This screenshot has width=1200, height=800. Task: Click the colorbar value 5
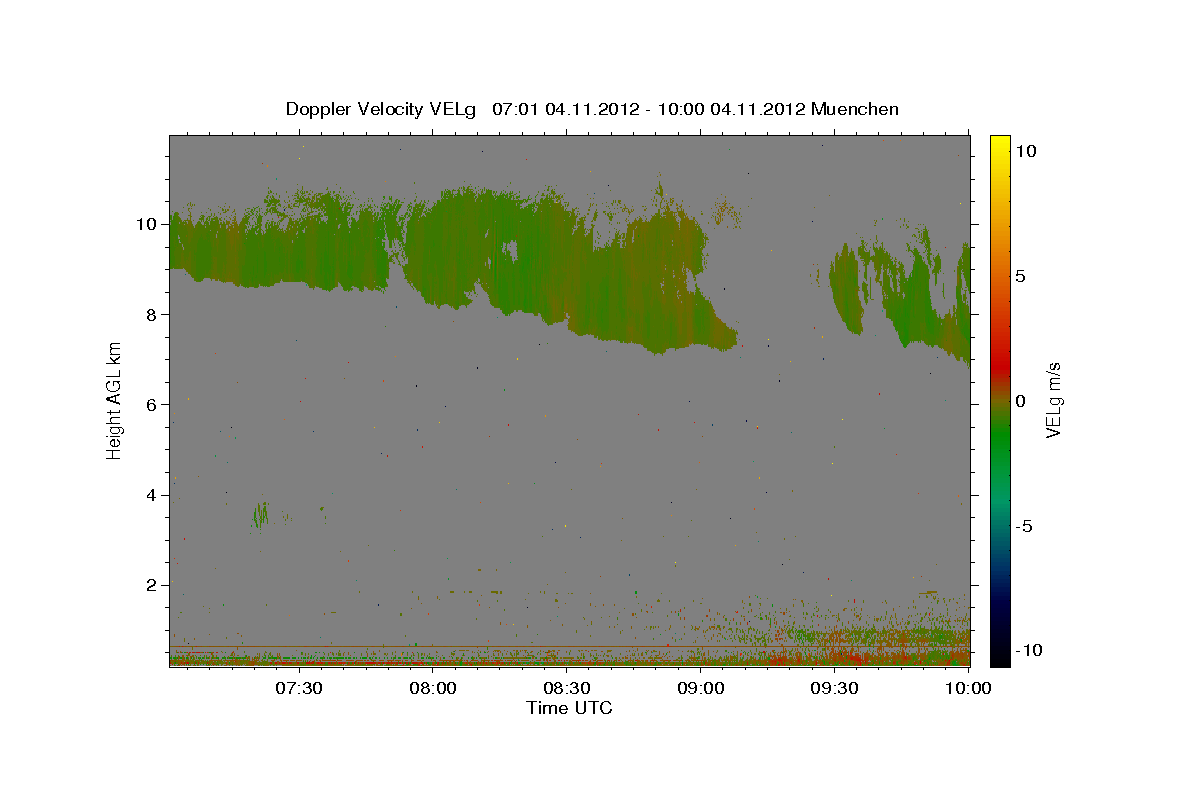coord(1021,275)
